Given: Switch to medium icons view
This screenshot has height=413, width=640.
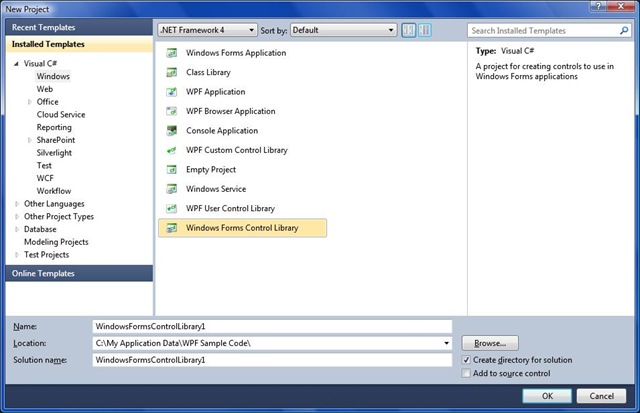Looking at the screenshot, I should [425, 30].
